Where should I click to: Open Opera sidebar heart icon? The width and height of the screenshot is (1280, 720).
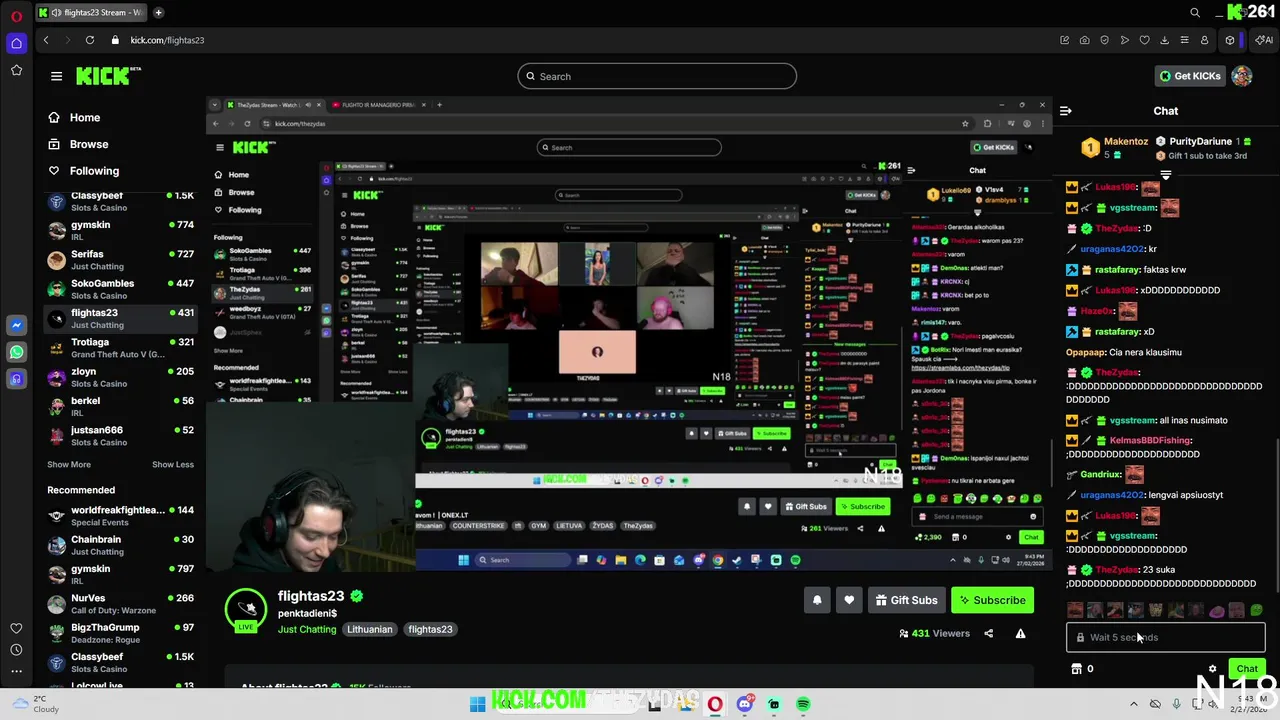[x=16, y=628]
